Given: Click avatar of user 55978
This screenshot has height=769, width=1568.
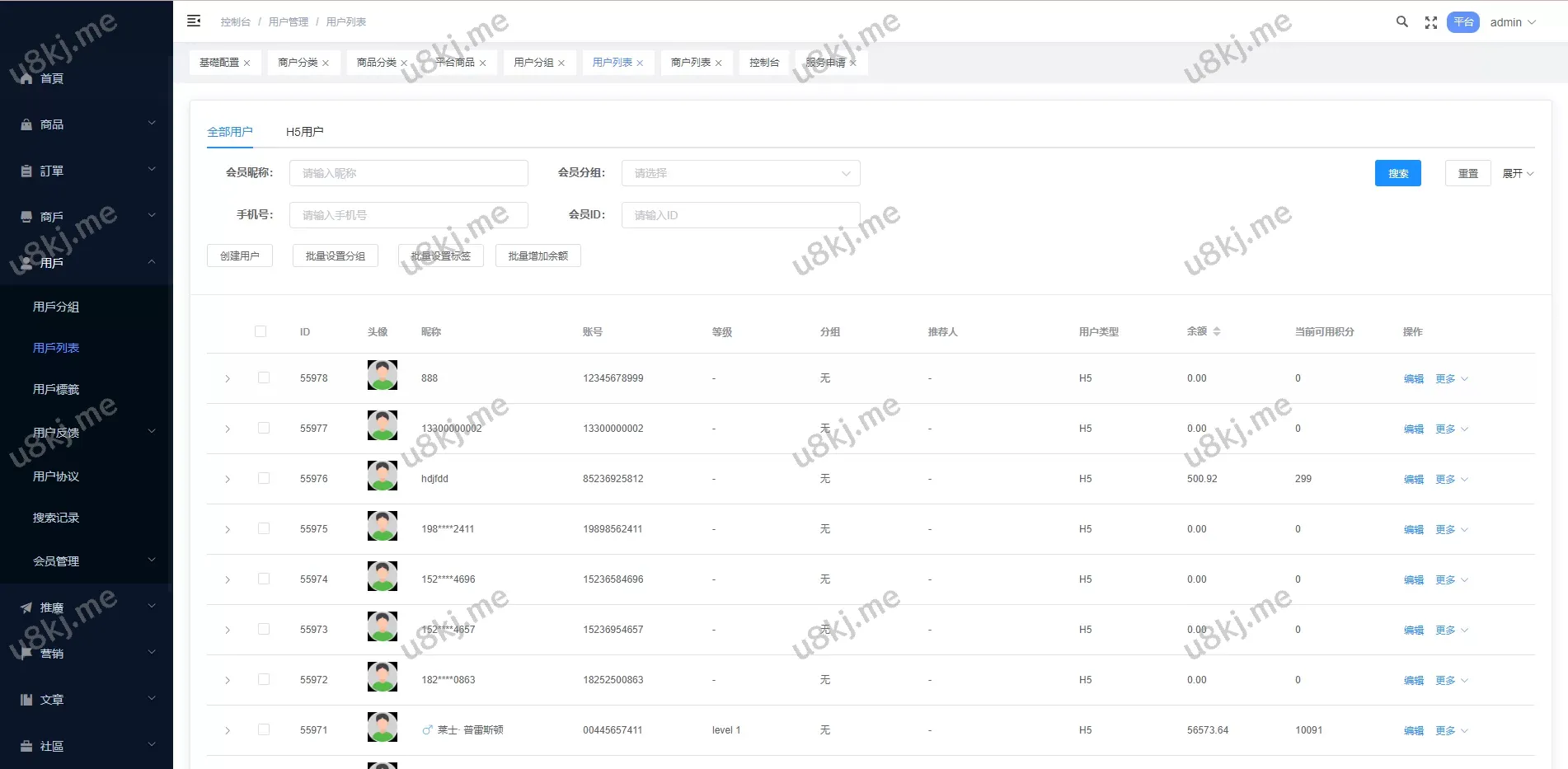Looking at the screenshot, I should tap(382, 376).
